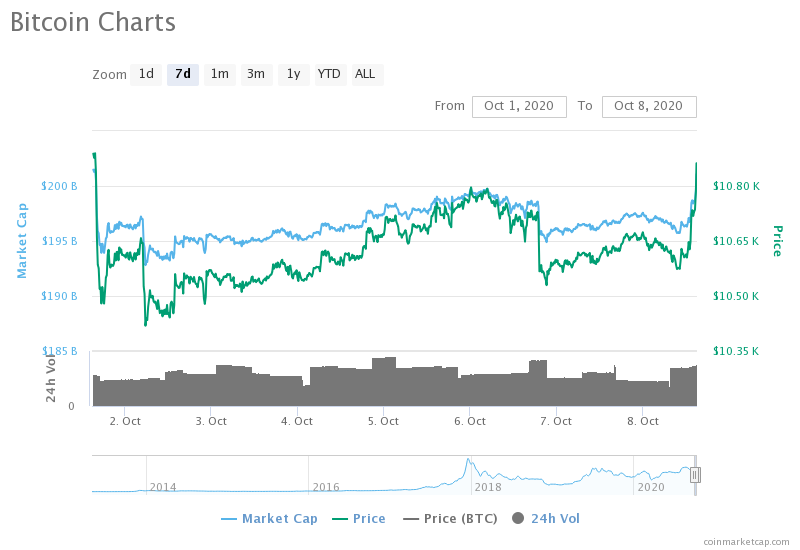
Task: Switch zoom to 1y
Action: coord(293,74)
